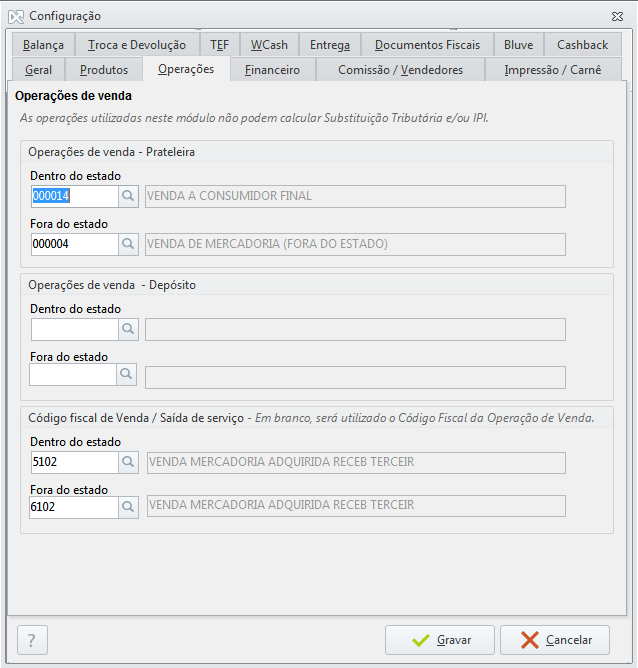Viewport: 638px width, 668px height.
Task: Click the help question mark button
Action: tap(32, 640)
